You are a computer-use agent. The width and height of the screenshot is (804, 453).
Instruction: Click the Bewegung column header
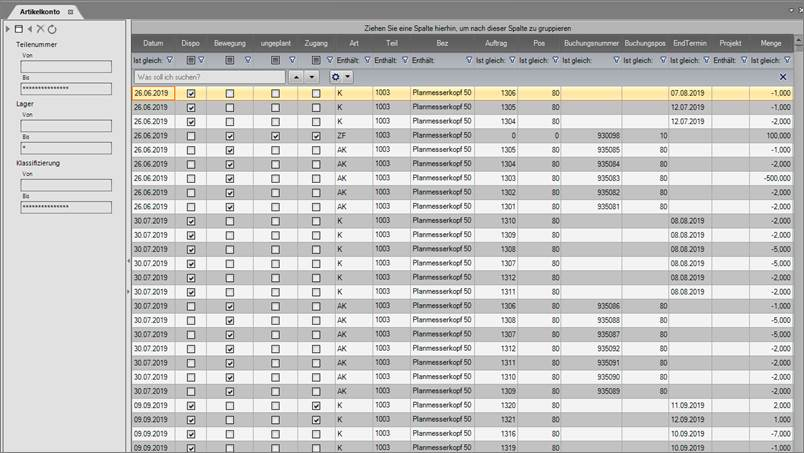pyautogui.click(x=231, y=44)
